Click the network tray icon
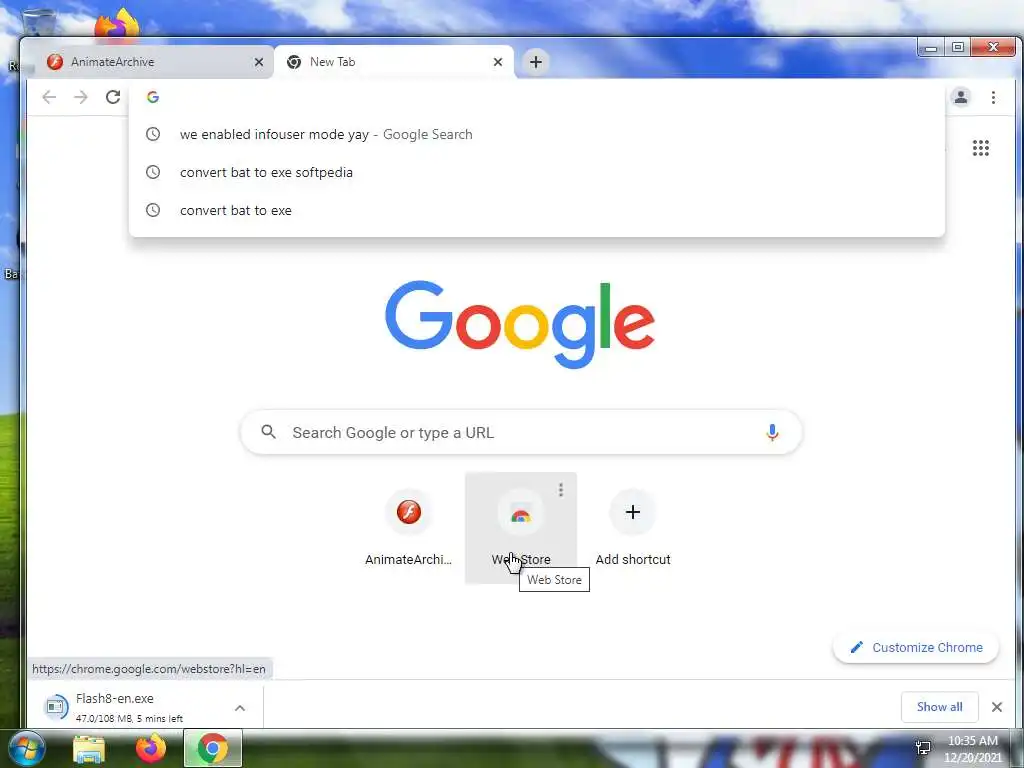 pos(923,748)
